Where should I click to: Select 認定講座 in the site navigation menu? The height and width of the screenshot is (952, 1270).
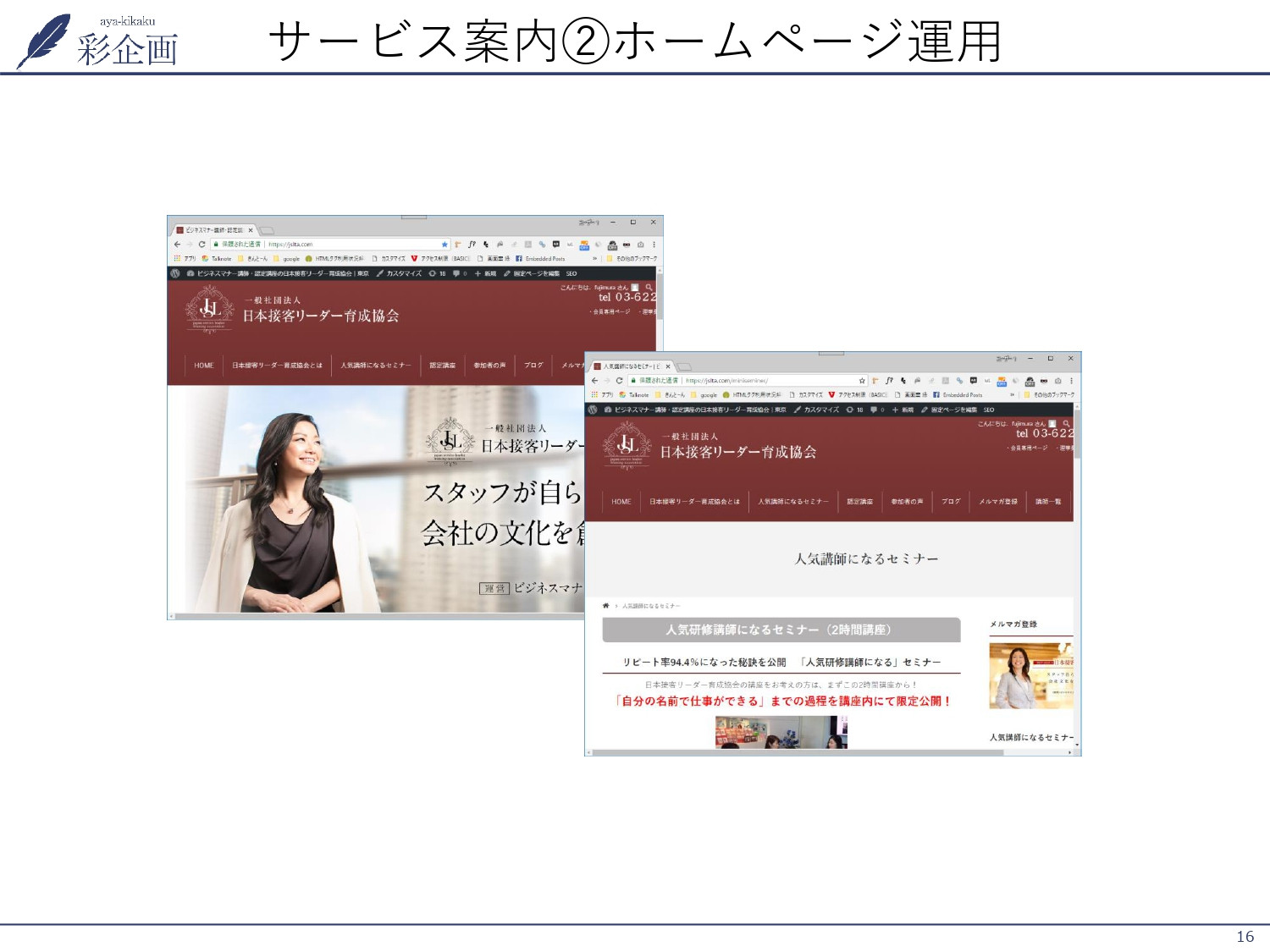point(860,501)
